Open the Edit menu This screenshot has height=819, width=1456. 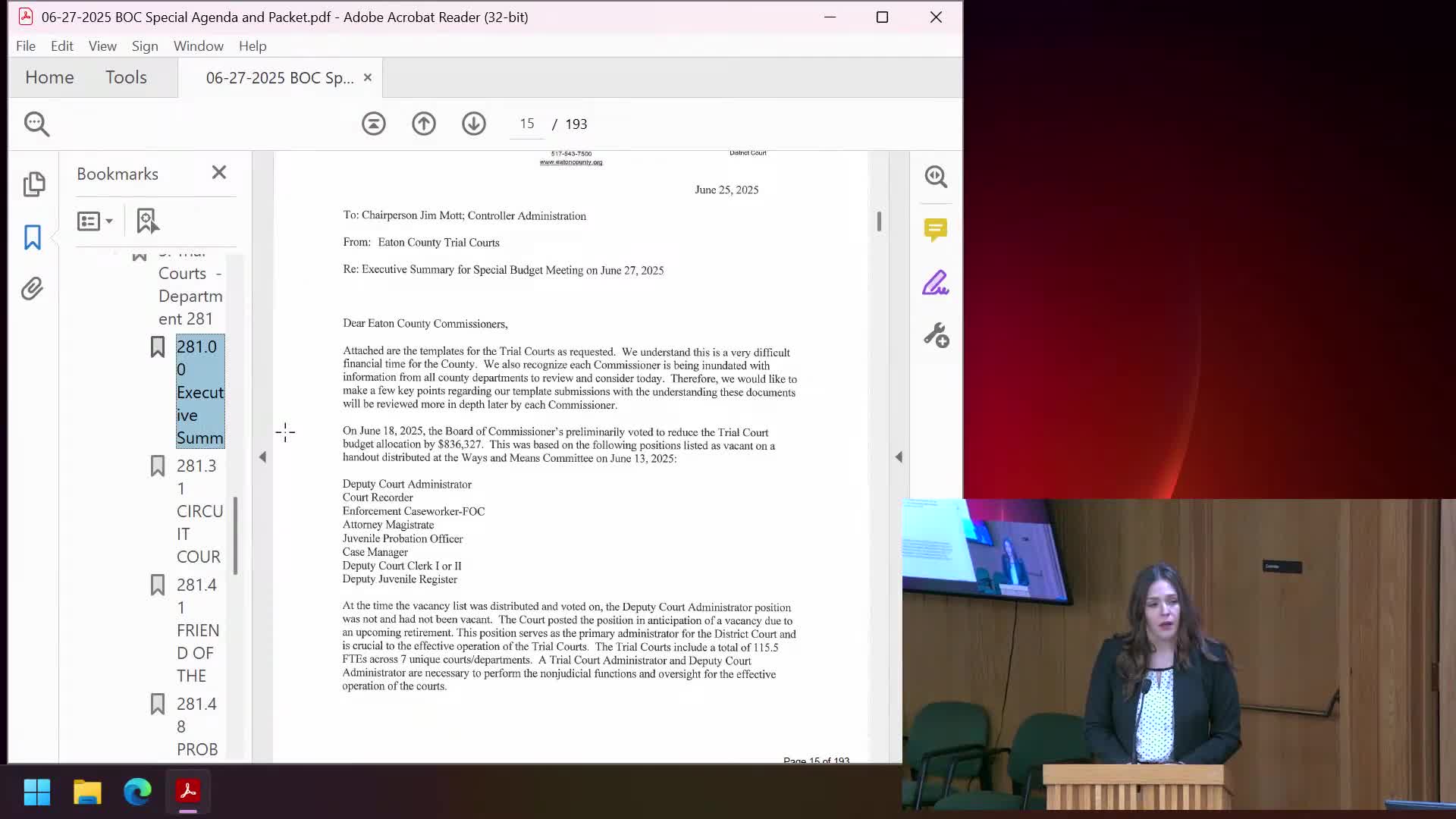(62, 46)
